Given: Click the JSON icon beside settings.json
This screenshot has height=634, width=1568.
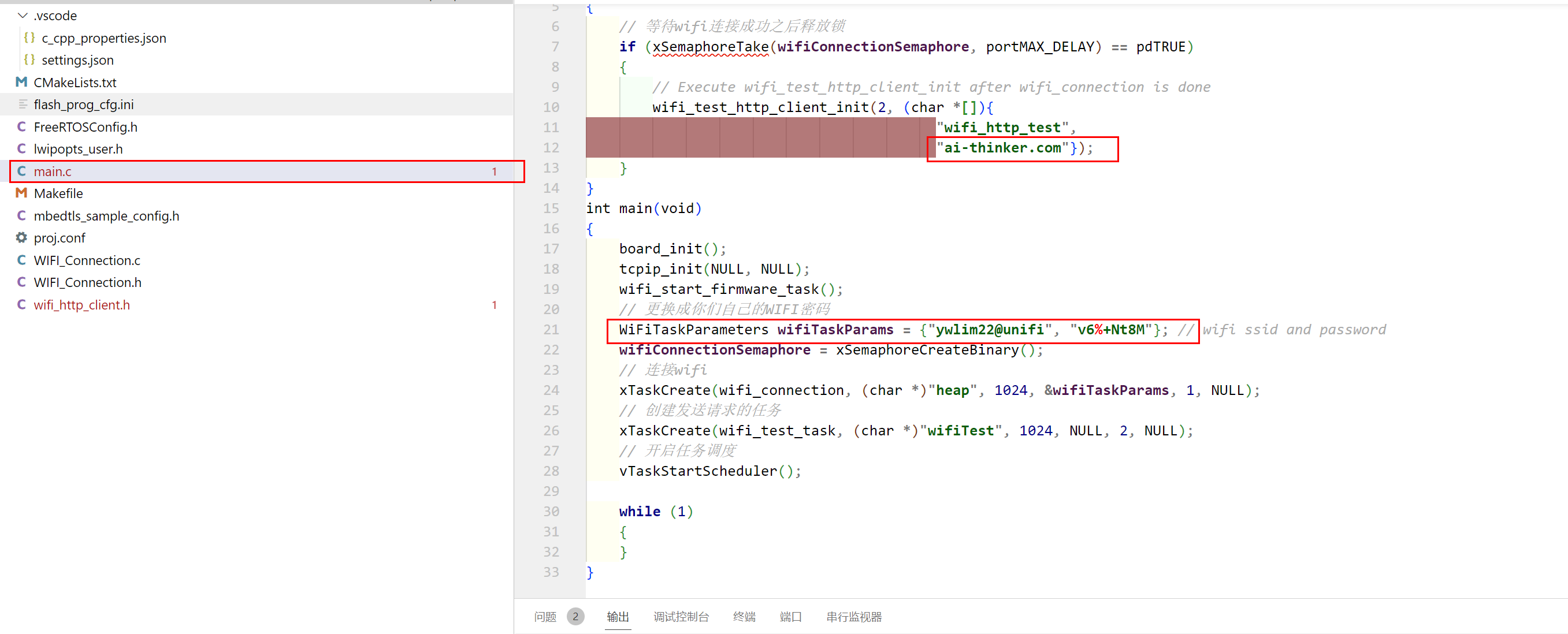Looking at the screenshot, I should coord(29,59).
